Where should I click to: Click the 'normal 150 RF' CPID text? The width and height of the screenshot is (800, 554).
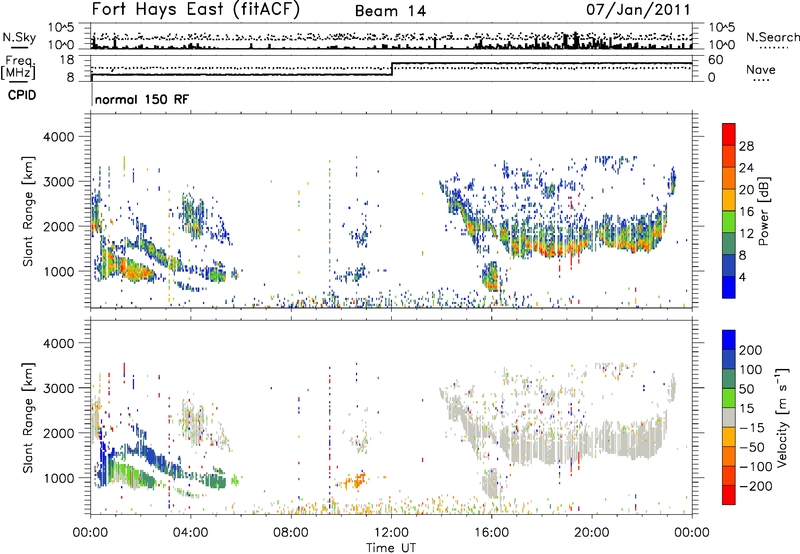(x=142, y=99)
